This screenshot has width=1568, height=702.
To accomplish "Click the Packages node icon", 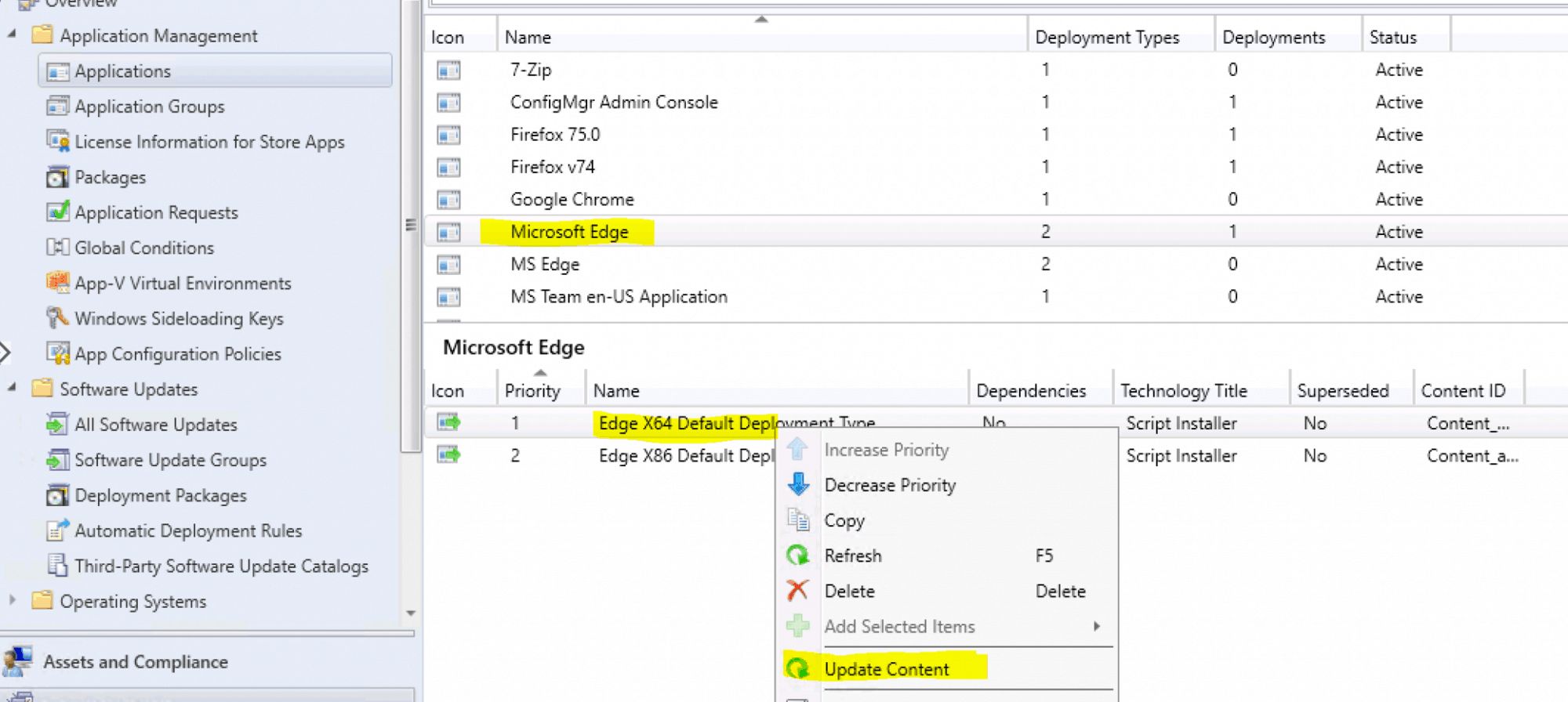I will click(x=57, y=177).
